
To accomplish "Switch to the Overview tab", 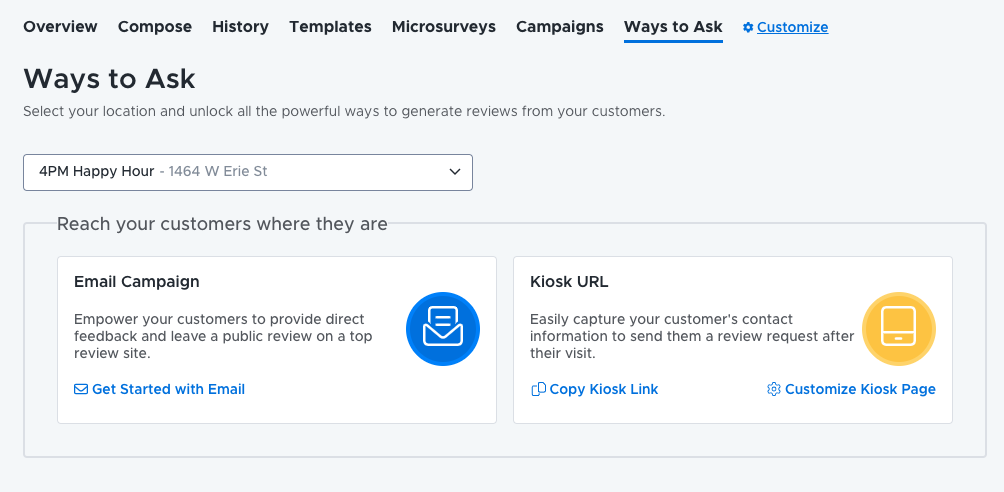I will (60, 27).
